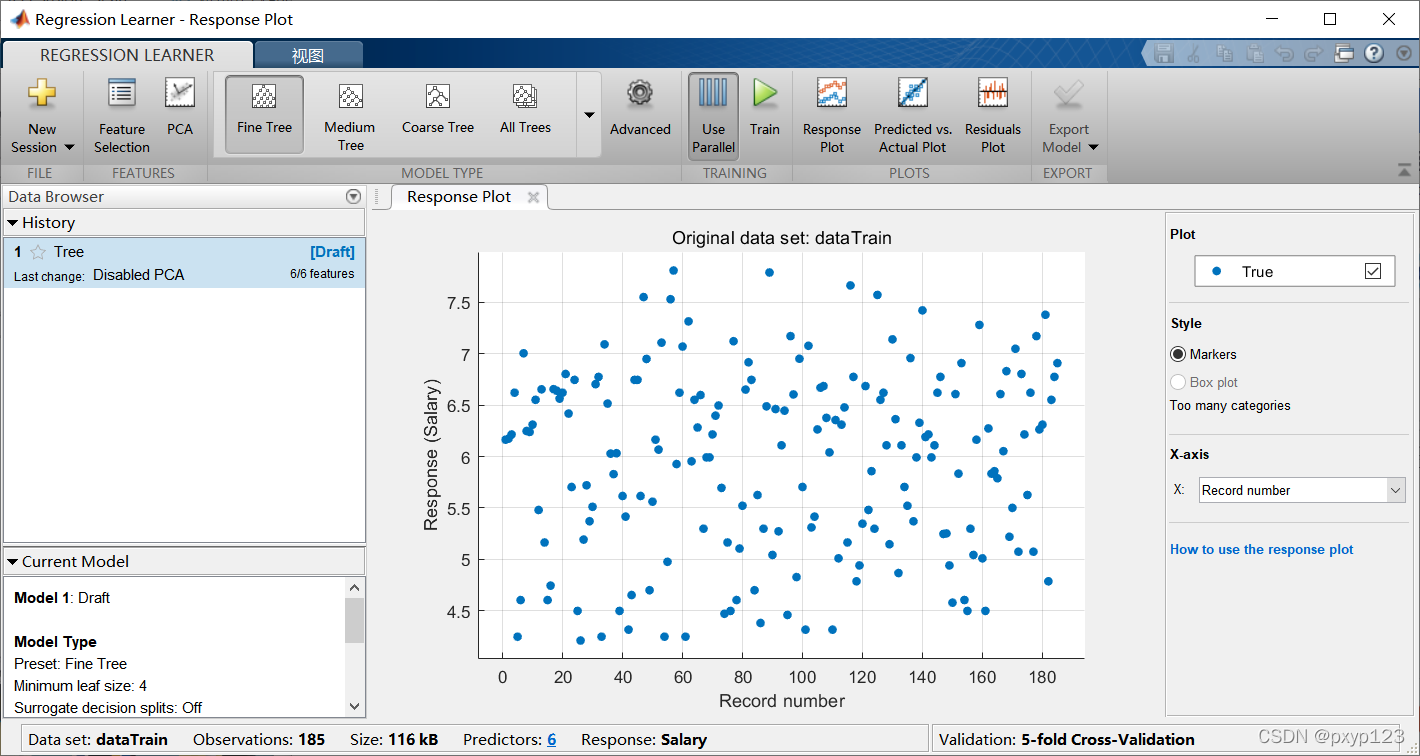The image size is (1420, 756).
Task: Click the Response: Salary status text
Action: click(644, 740)
